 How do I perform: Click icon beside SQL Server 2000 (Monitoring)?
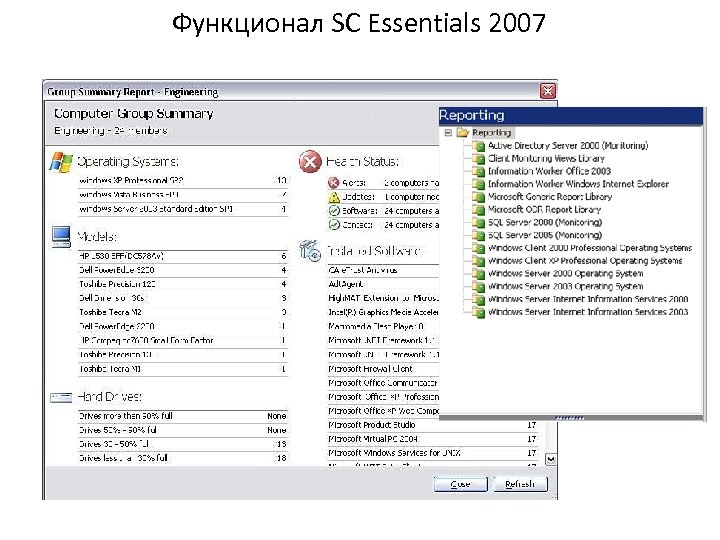tap(479, 223)
